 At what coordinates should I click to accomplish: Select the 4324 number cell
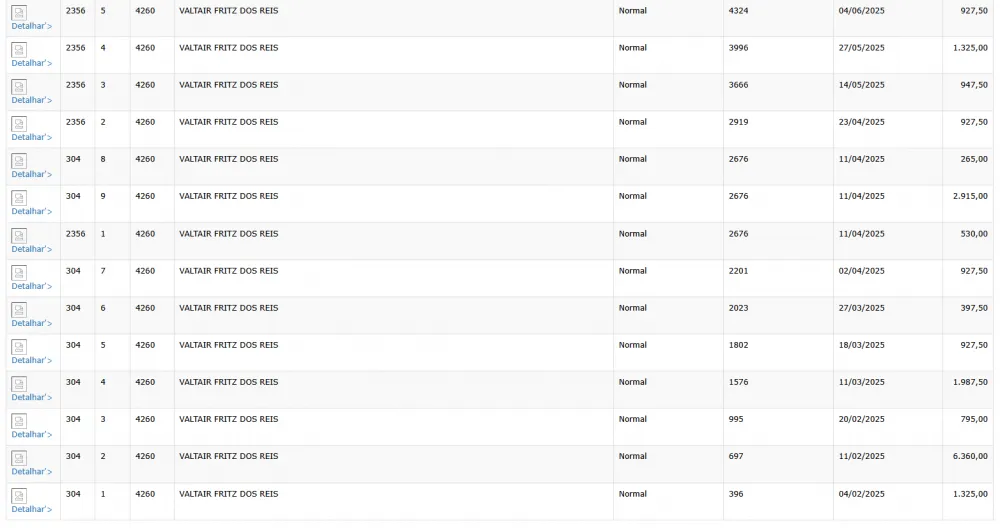pyautogui.click(x=739, y=11)
